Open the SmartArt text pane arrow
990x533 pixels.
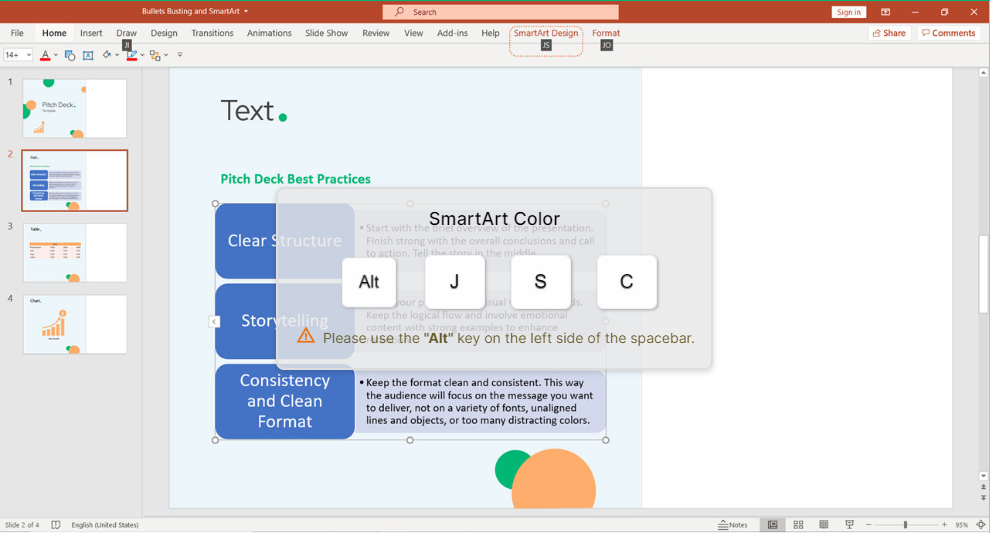[x=214, y=322]
